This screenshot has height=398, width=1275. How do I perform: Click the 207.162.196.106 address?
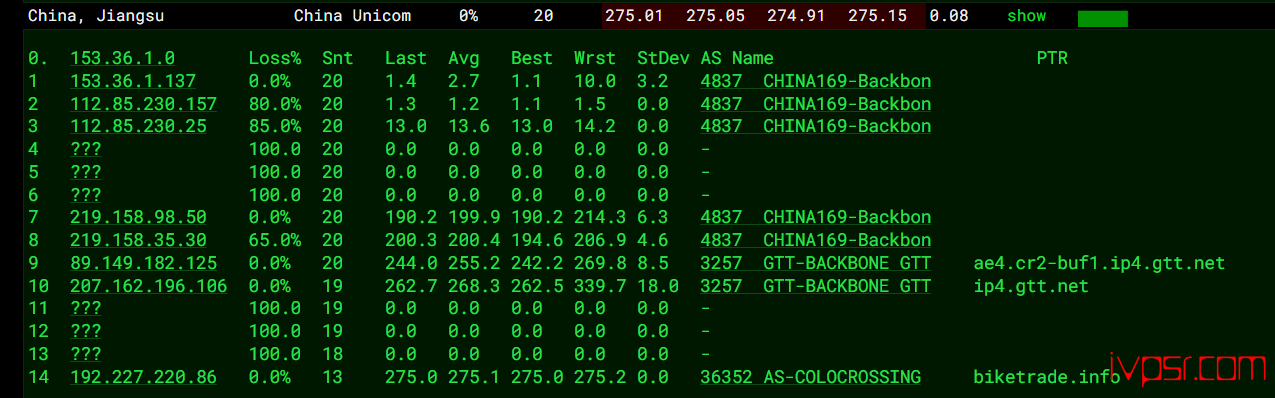coord(148,286)
